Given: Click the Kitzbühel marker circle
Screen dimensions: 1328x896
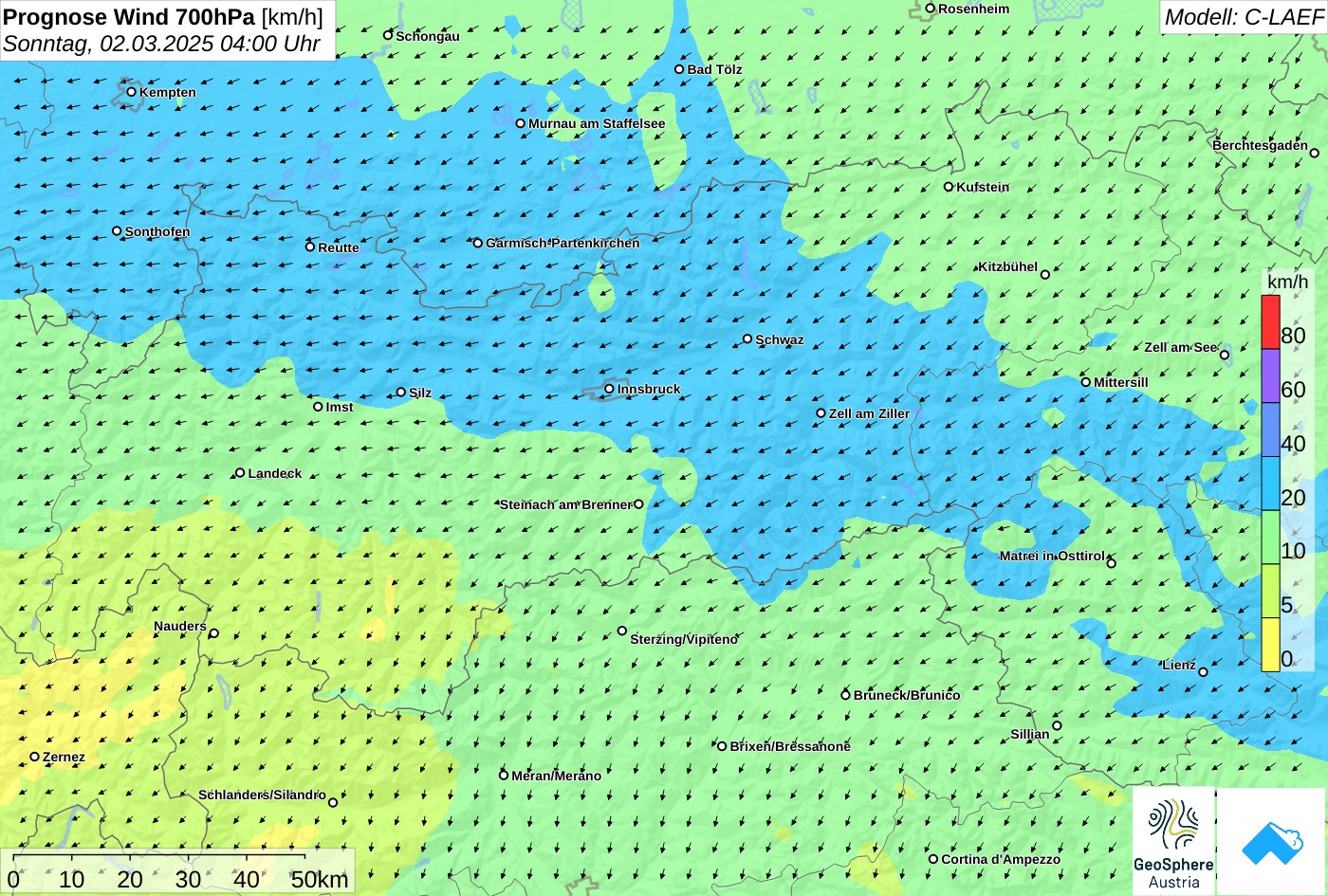Looking at the screenshot, I should tap(1045, 275).
